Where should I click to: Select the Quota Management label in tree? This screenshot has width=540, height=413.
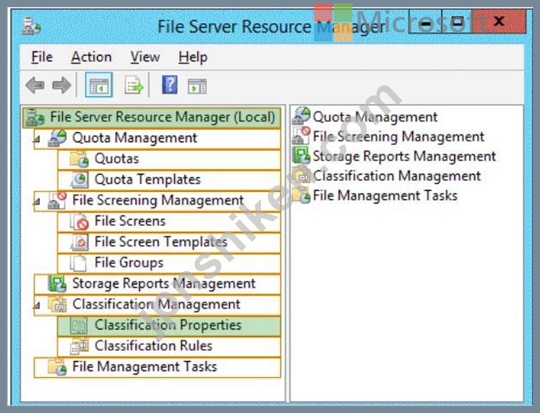tap(135, 138)
